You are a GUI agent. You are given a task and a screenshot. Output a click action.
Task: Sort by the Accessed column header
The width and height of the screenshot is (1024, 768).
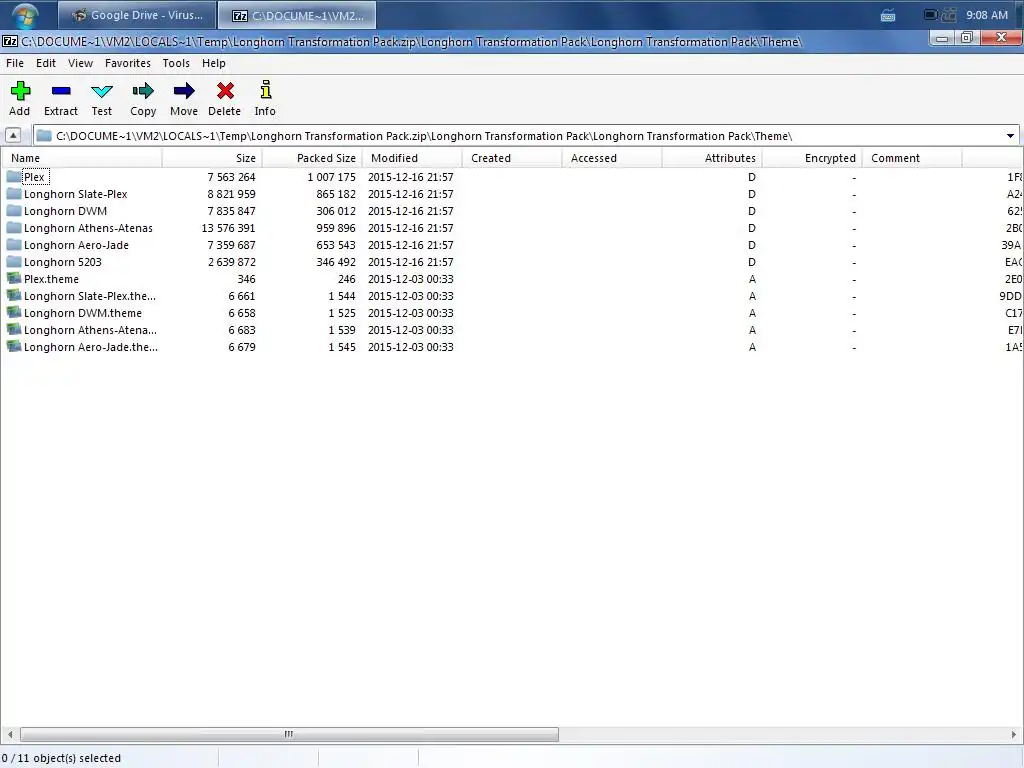click(x=612, y=158)
